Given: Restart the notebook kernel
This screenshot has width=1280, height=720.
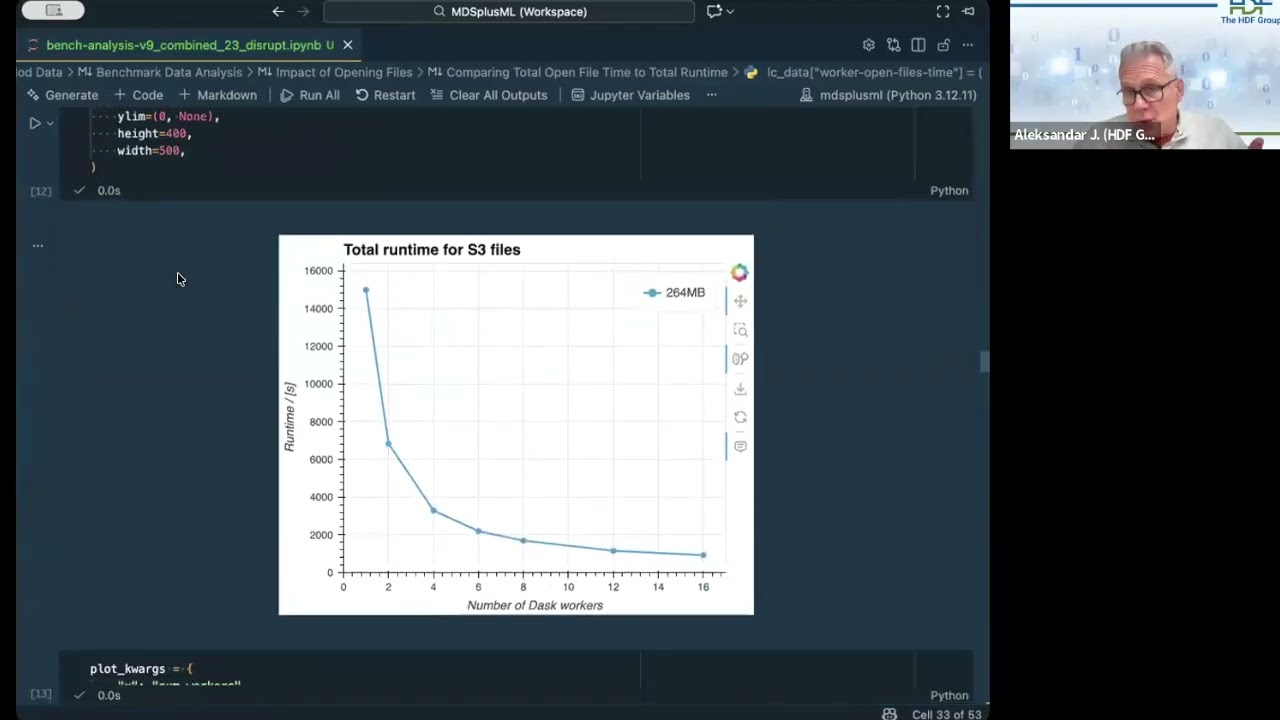Looking at the screenshot, I should pyautogui.click(x=385, y=95).
